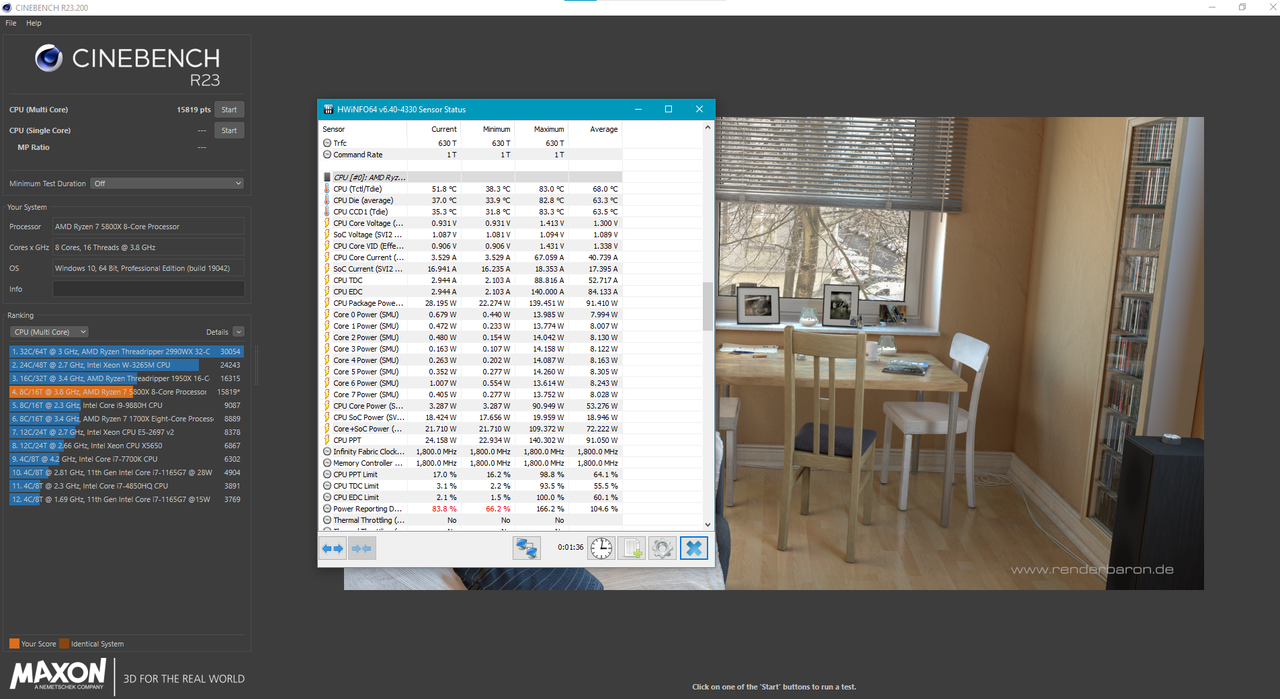Select the CPU PPT sensor row
Image resolution: width=1280 pixels, height=699 pixels.
(471, 440)
